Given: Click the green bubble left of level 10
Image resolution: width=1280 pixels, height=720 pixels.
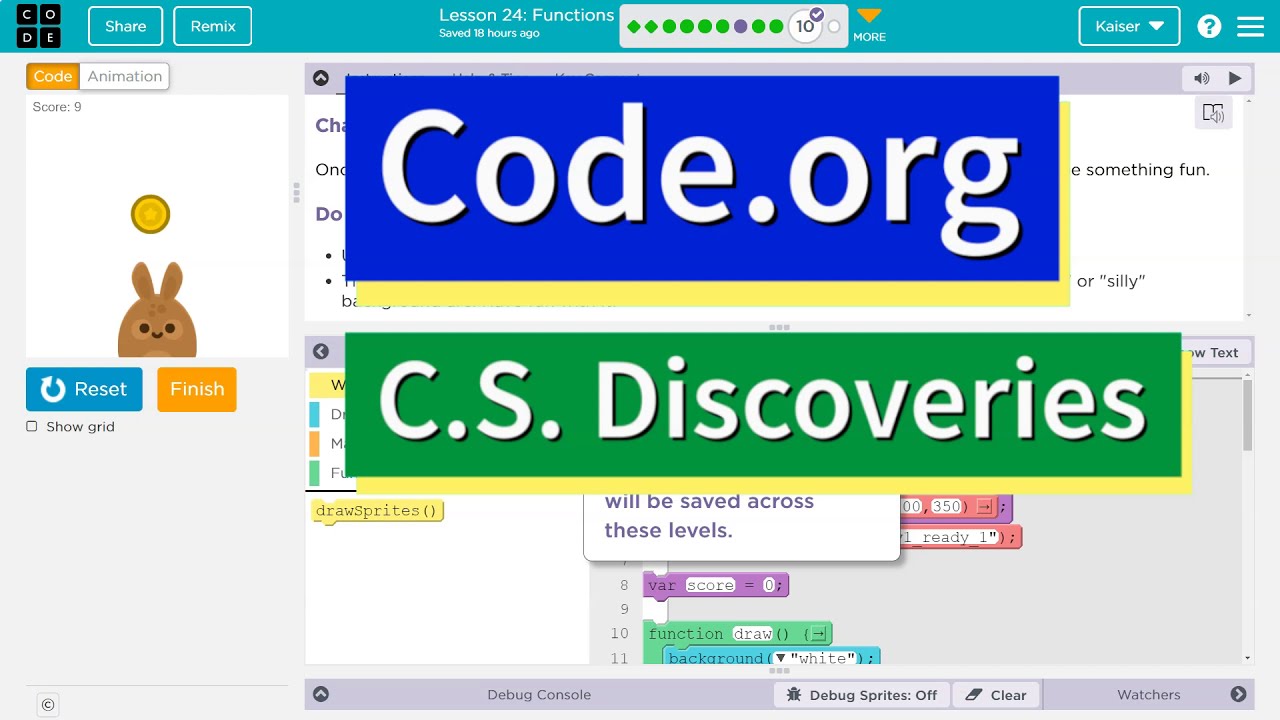Looking at the screenshot, I should pos(776,26).
